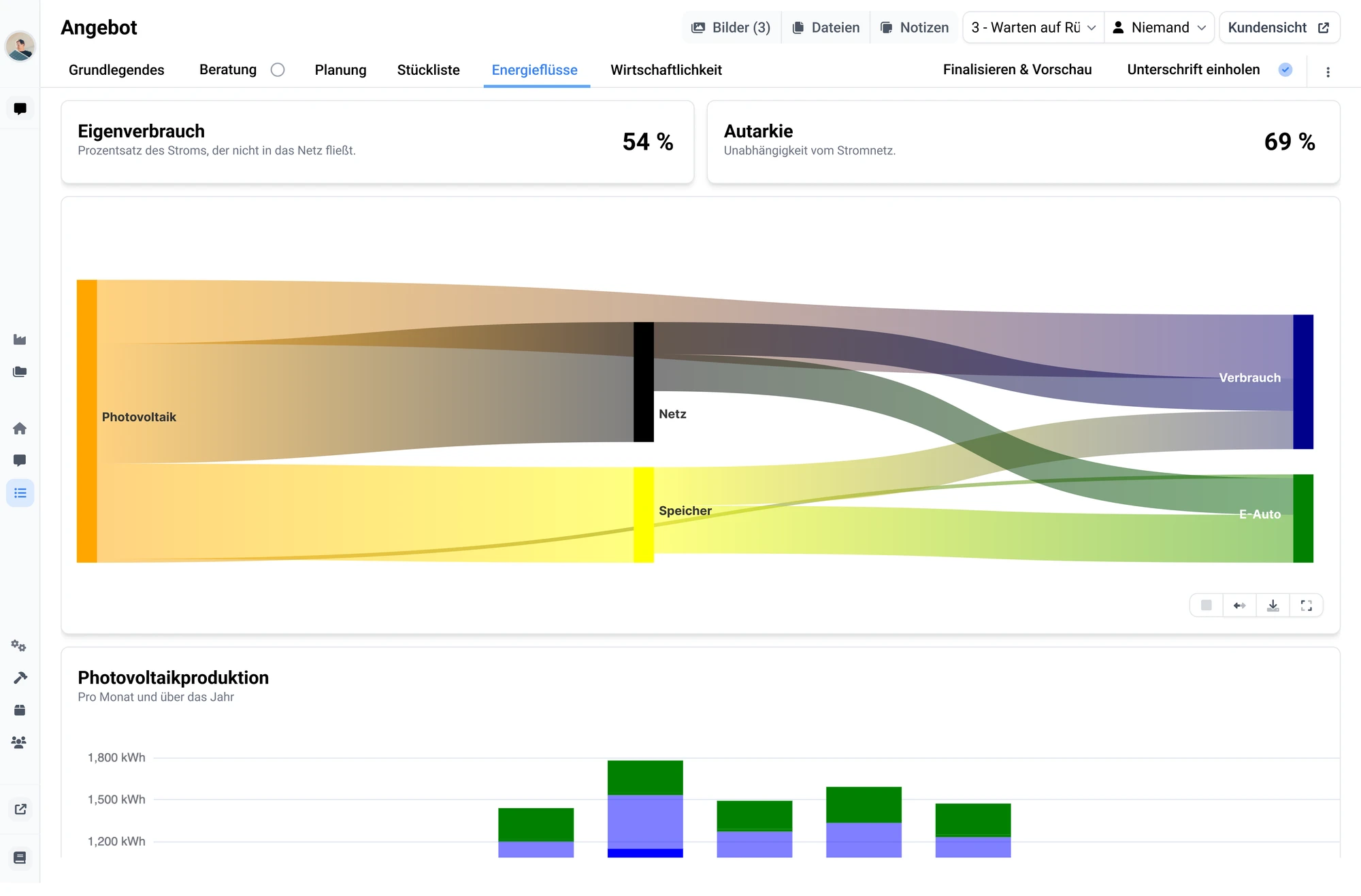1361x896 pixels.
Task: Click the Notizen button
Action: click(914, 27)
